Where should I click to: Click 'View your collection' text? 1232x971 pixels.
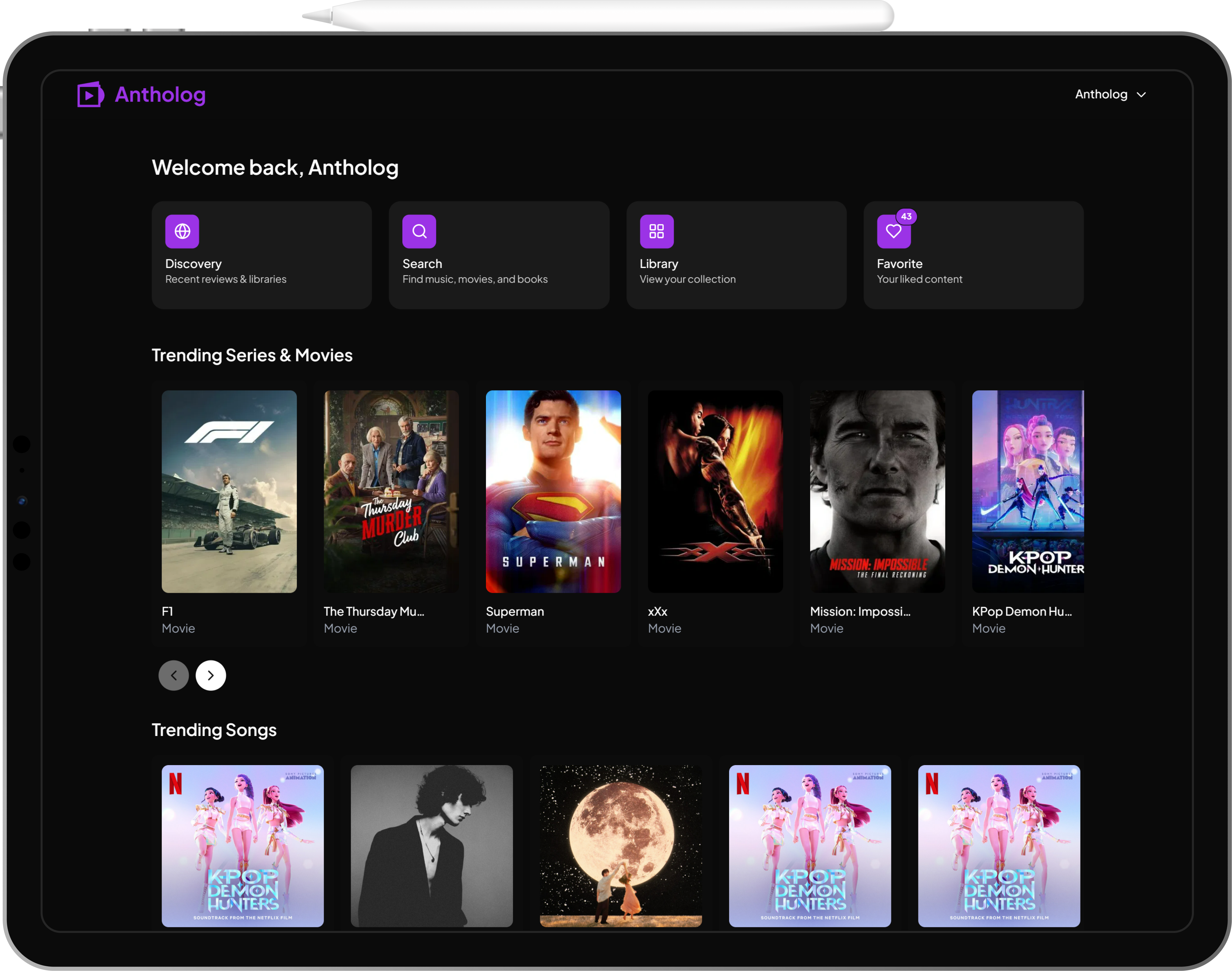click(688, 279)
